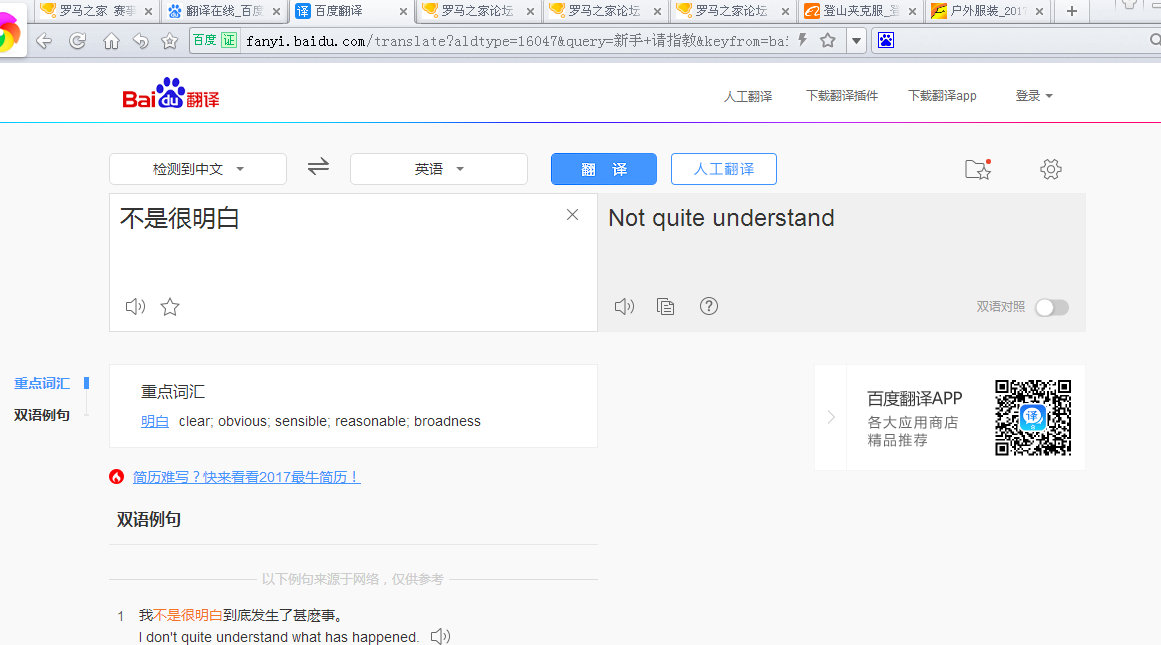Open the target language dropdown 英语
1161x645 pixels.
pyautogui.click(x=438, y=168)
